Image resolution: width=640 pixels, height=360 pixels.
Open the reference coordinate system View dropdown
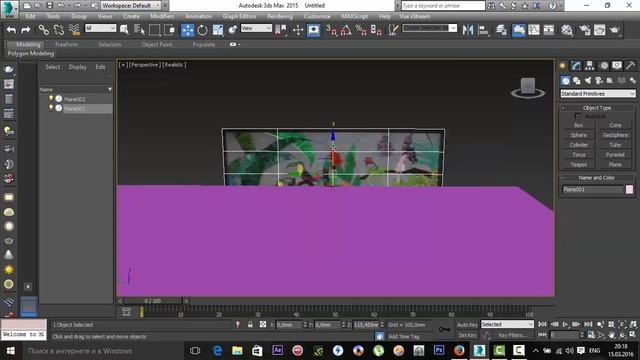point(256,28)
